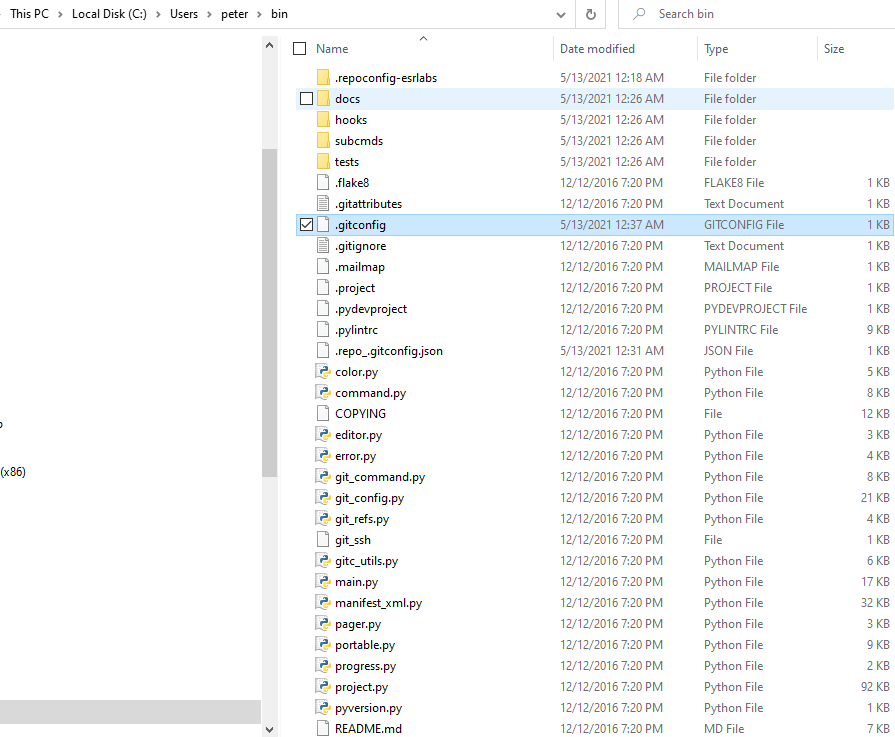Click the search magnifier icon
Image resolution: width=895 pixels, height=737 pixels.
point(637,14)
